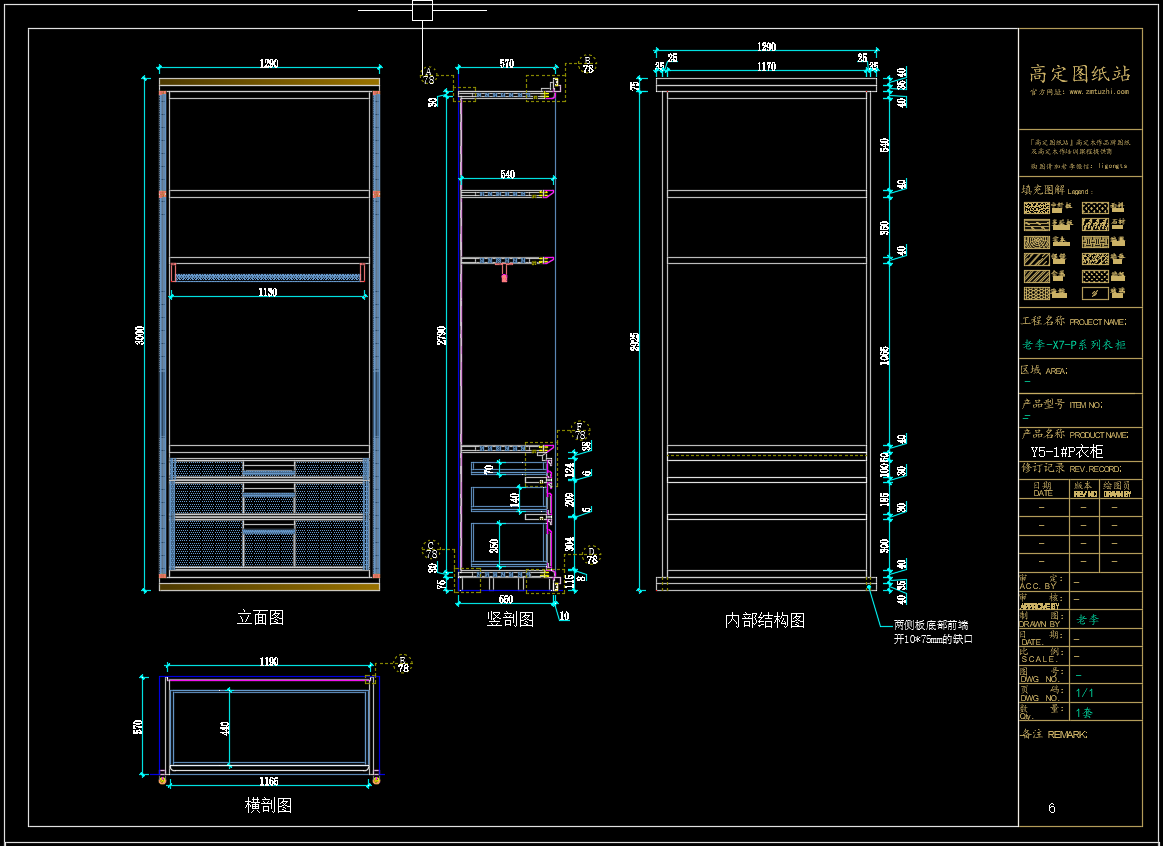
Task: Select the 1190 dimension above the horizontal section
Action: [269, 661]
